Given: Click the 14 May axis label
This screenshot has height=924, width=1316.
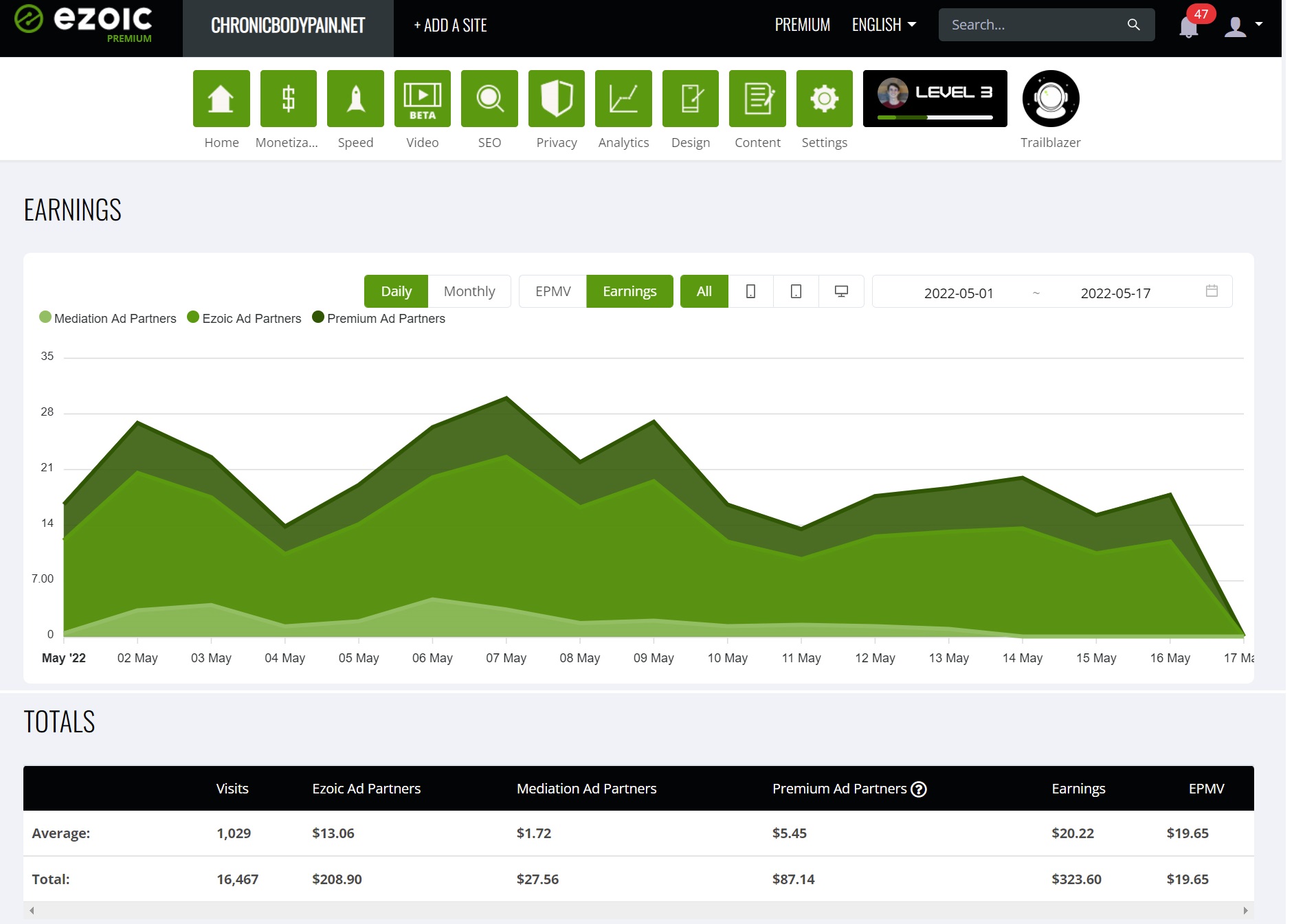Looking at the screenshot, I should (x=1023, y=658).
